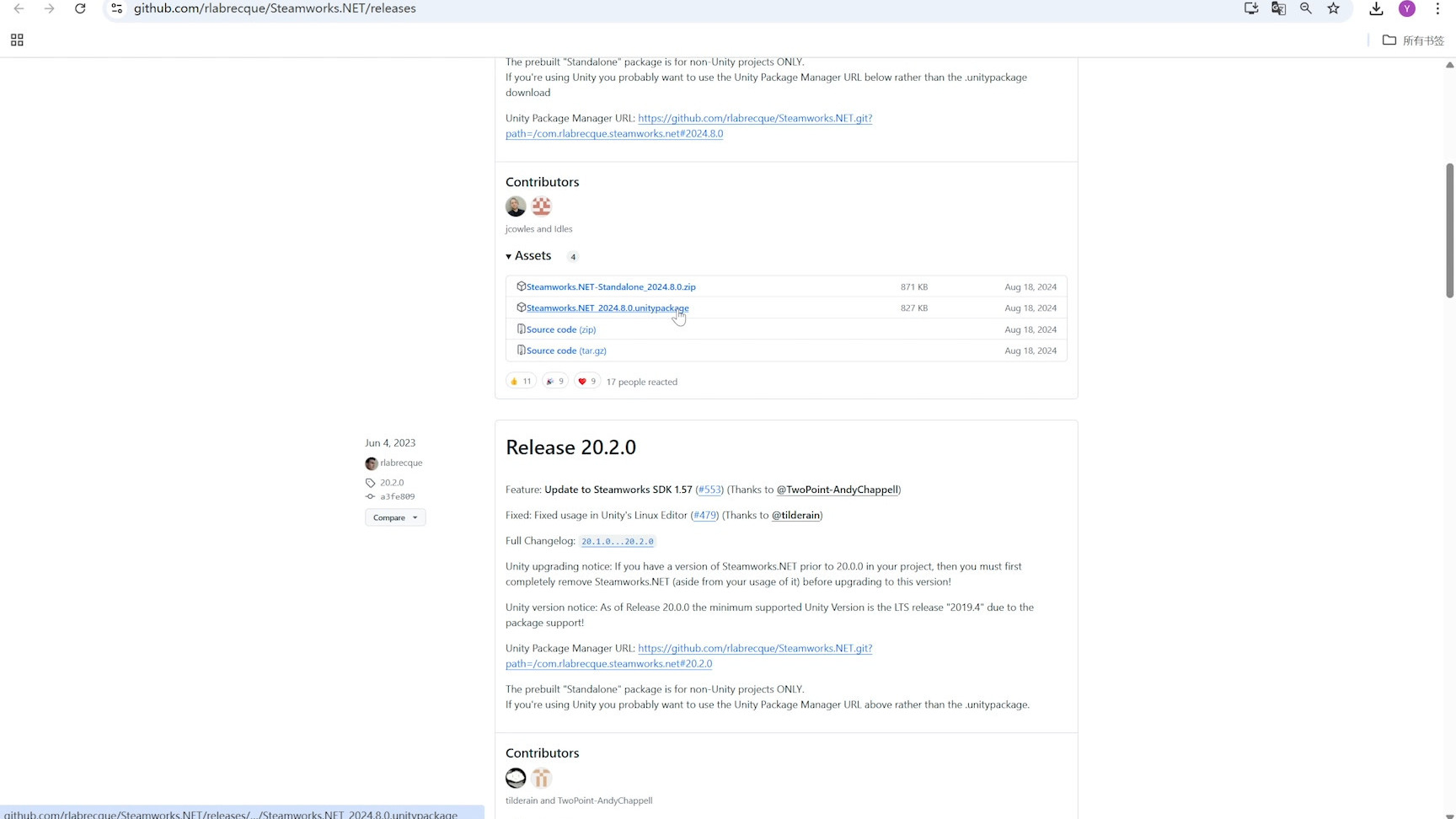Screen dimensions: 1456x819
Task: Click the TwoPoint-AndyChappell contributor avatar
Action: pyautogui.click(x=541, y=778)
